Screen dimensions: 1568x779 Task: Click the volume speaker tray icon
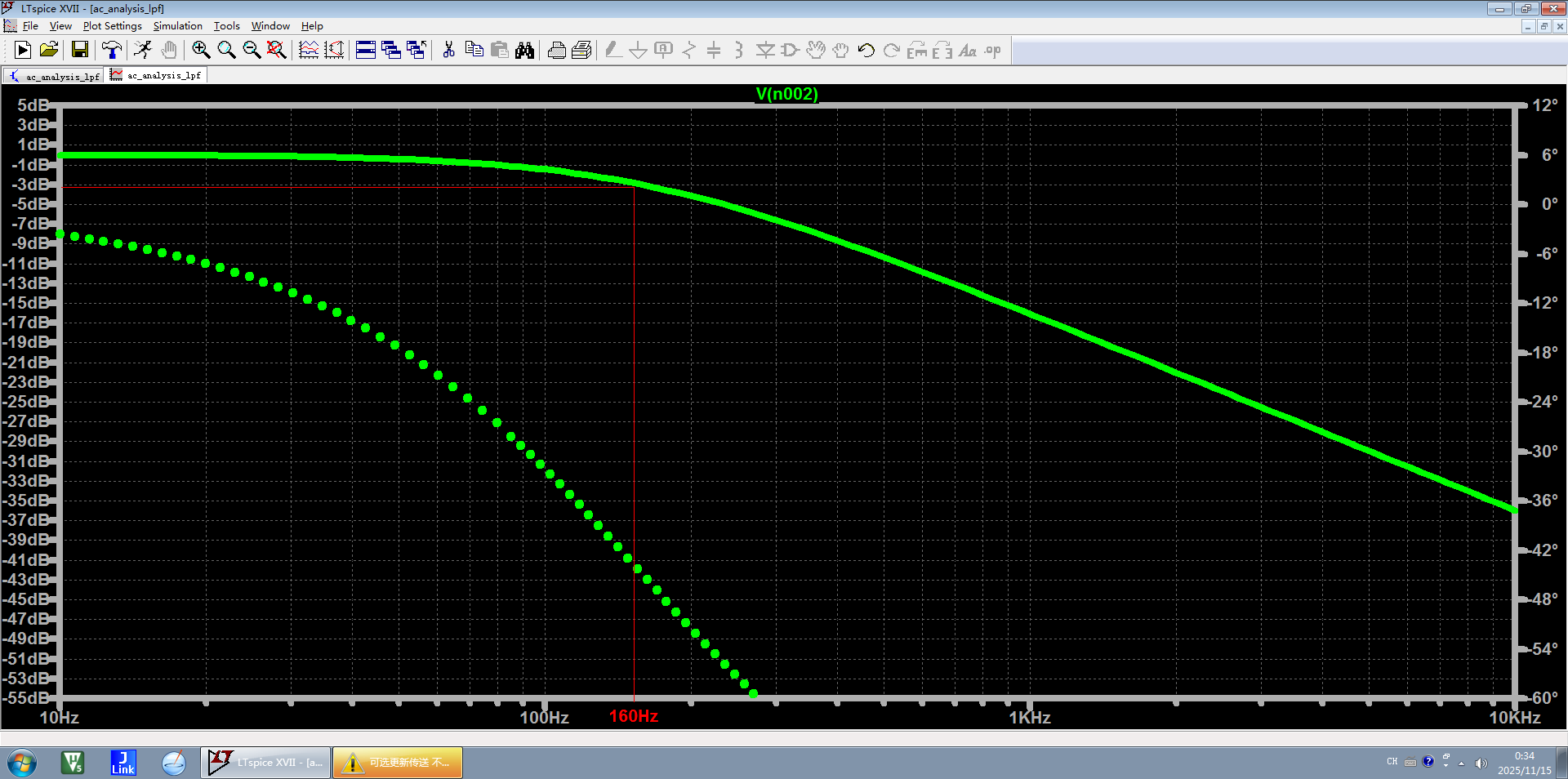coord(1481,763)
